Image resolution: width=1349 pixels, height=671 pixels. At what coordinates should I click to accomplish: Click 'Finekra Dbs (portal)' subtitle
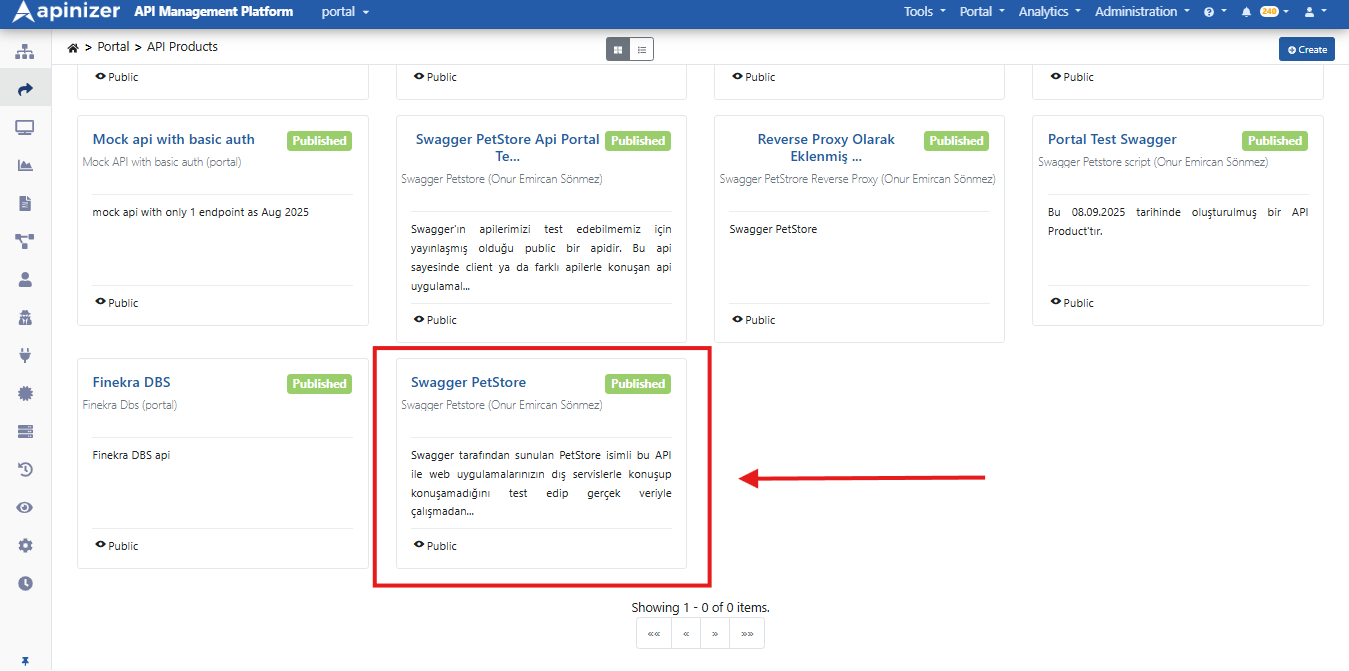[x=129, y=405]
